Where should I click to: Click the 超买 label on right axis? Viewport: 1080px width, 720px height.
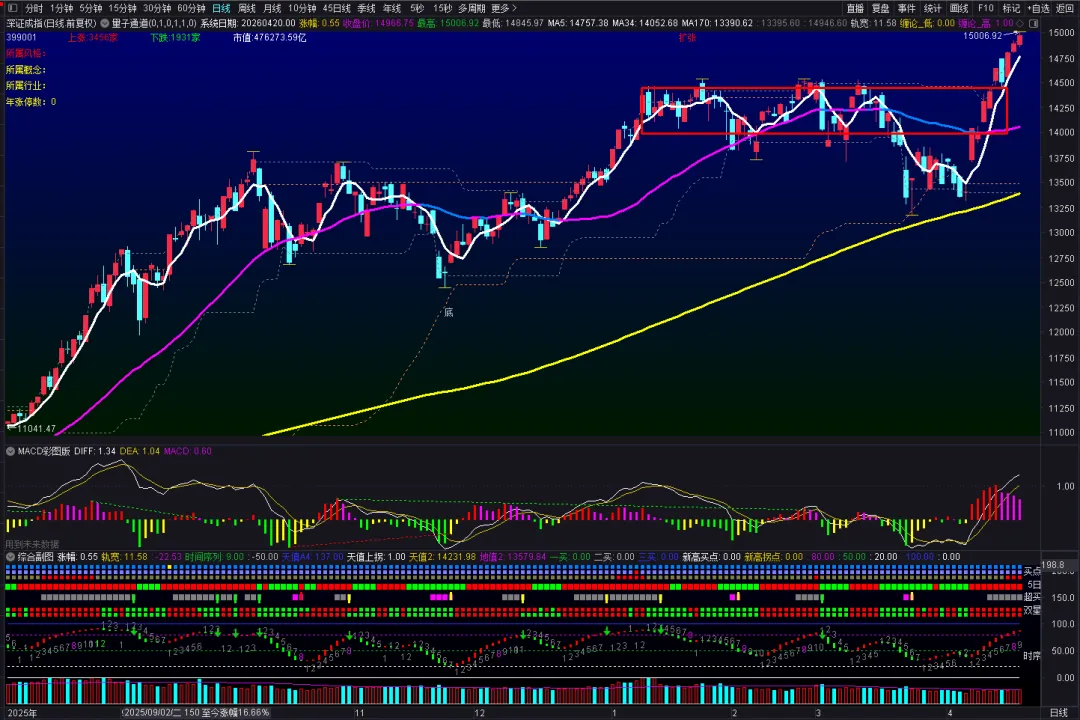tap(1032, 597)
